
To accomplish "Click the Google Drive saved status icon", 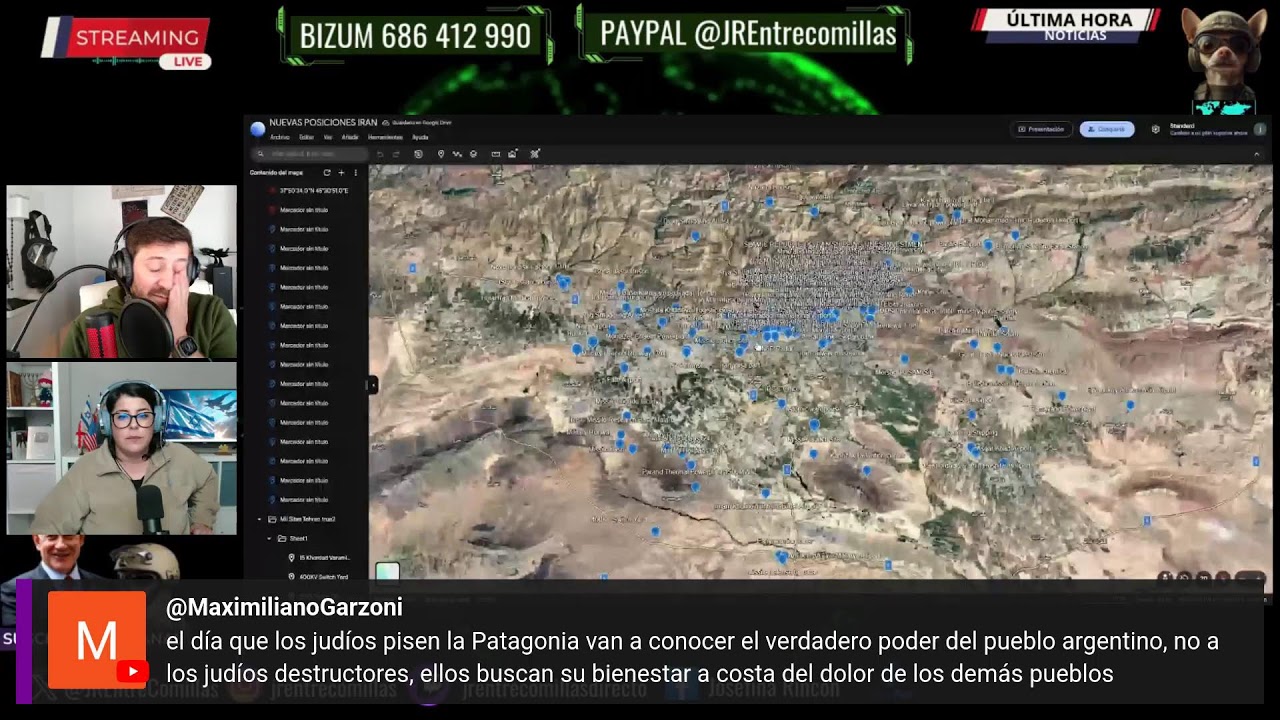I will tap(386, 122).
